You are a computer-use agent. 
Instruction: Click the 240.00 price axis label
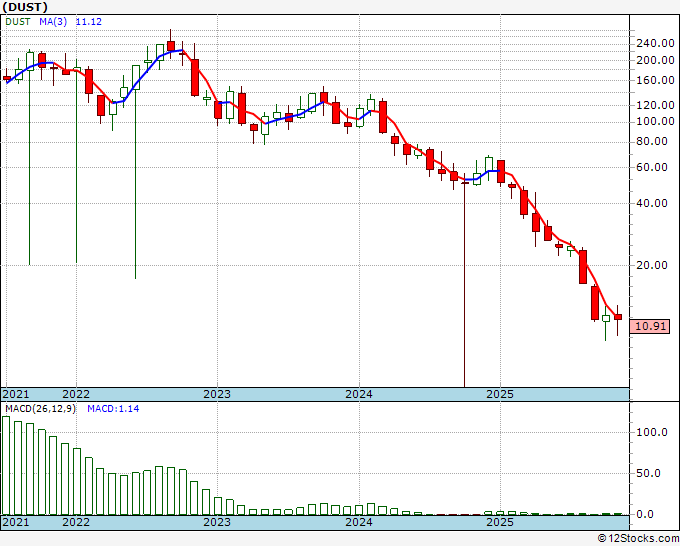pos(655,43)
